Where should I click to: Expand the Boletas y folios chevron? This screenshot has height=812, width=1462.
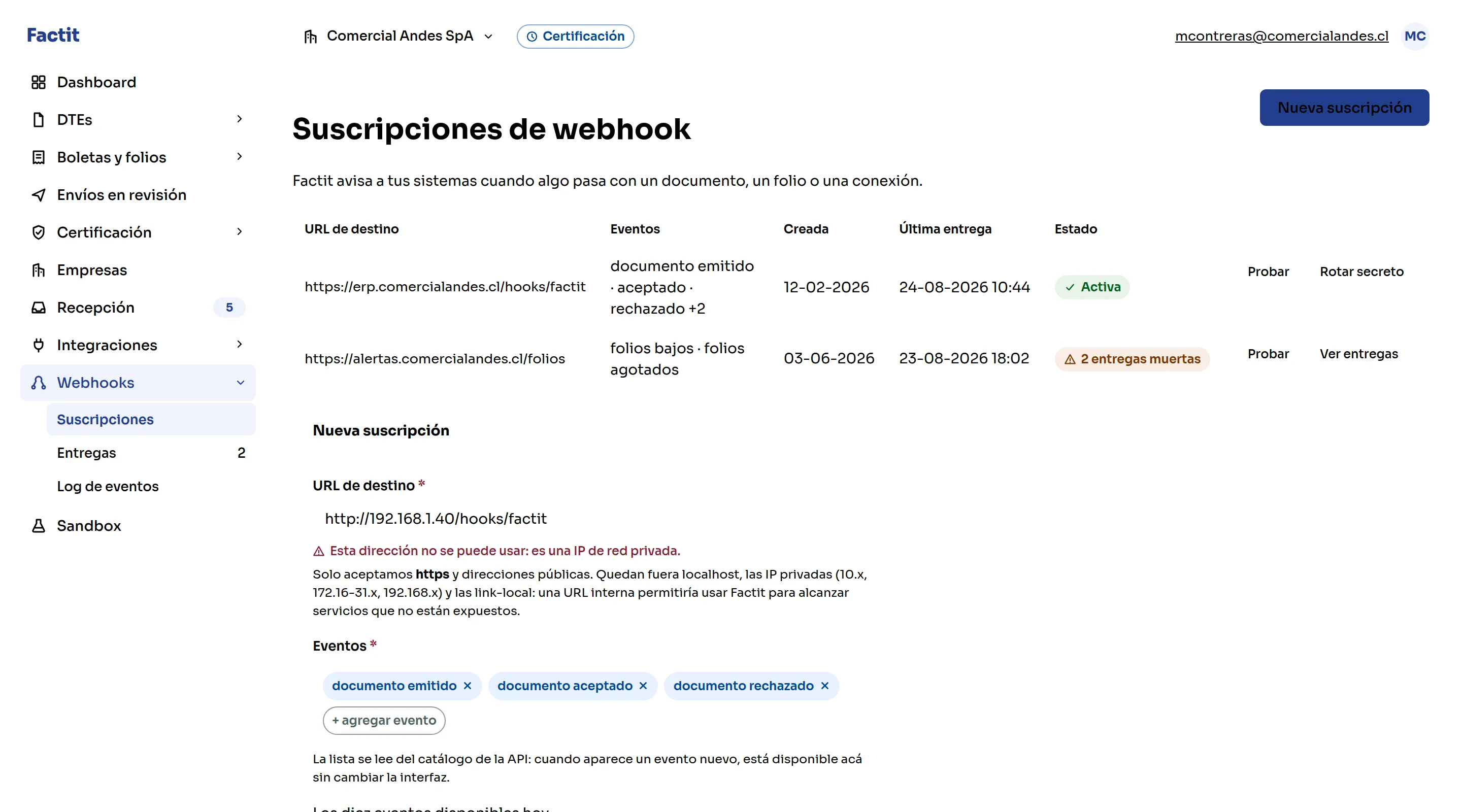click(x=240, y=156)
